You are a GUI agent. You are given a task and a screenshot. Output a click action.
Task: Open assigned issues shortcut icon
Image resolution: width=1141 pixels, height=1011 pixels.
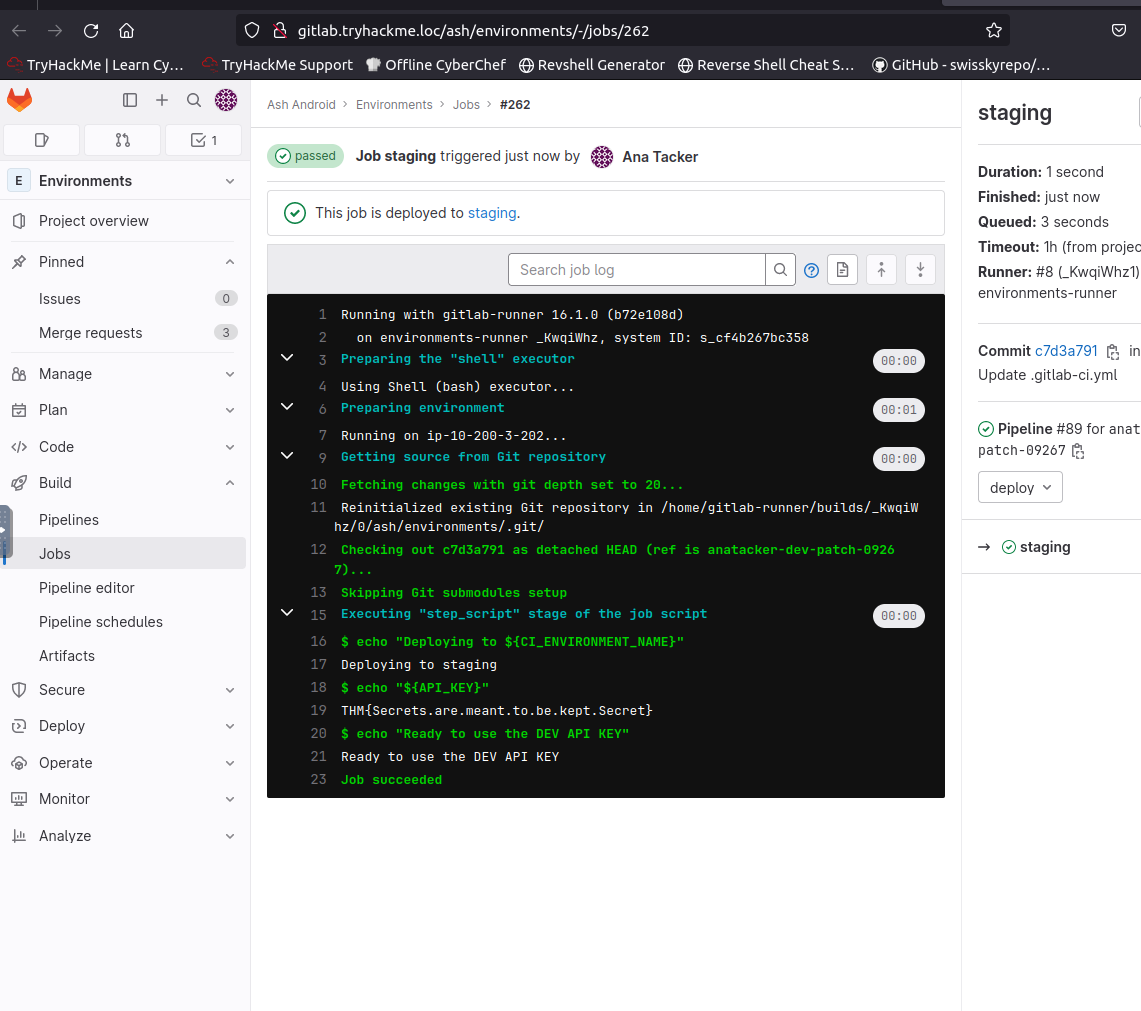[41, 140]
